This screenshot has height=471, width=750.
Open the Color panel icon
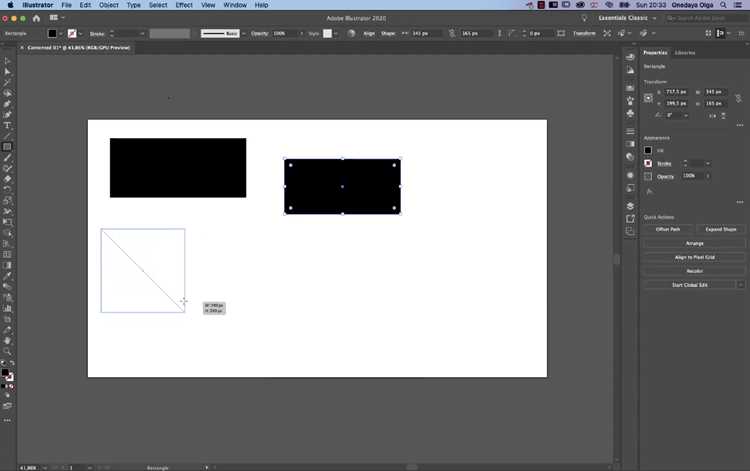pos(630,57)
